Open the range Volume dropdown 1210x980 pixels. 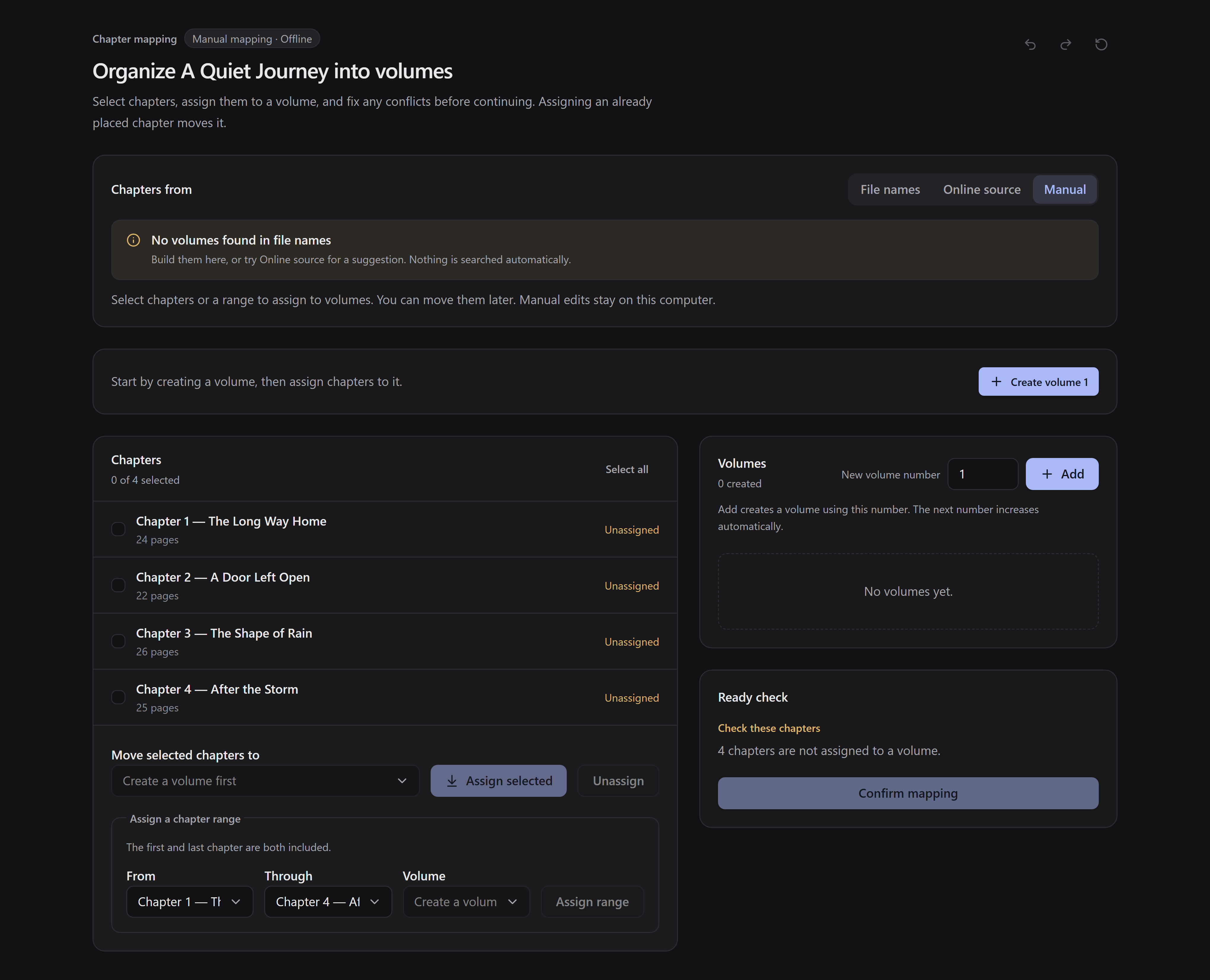466,901
